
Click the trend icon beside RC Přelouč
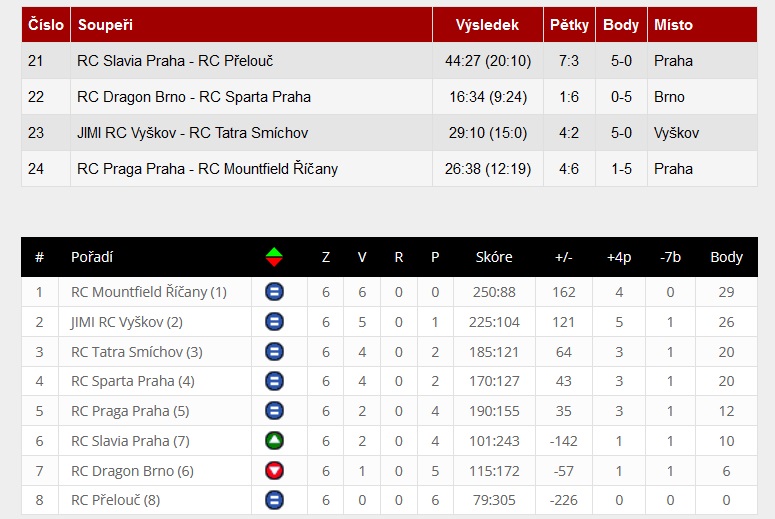click(274, 500)
